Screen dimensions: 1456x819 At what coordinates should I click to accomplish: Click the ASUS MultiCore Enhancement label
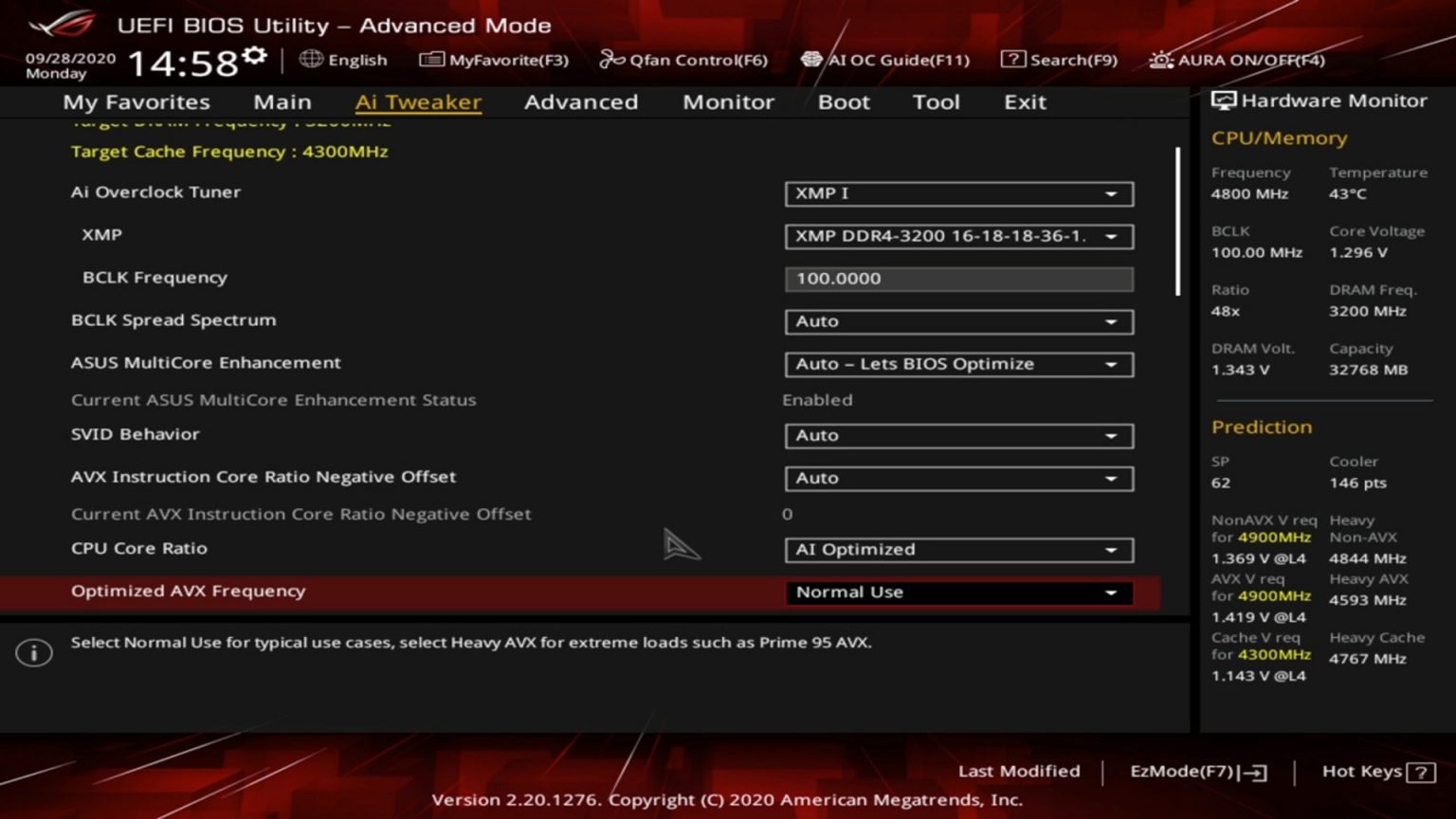(x=206, y=363)
